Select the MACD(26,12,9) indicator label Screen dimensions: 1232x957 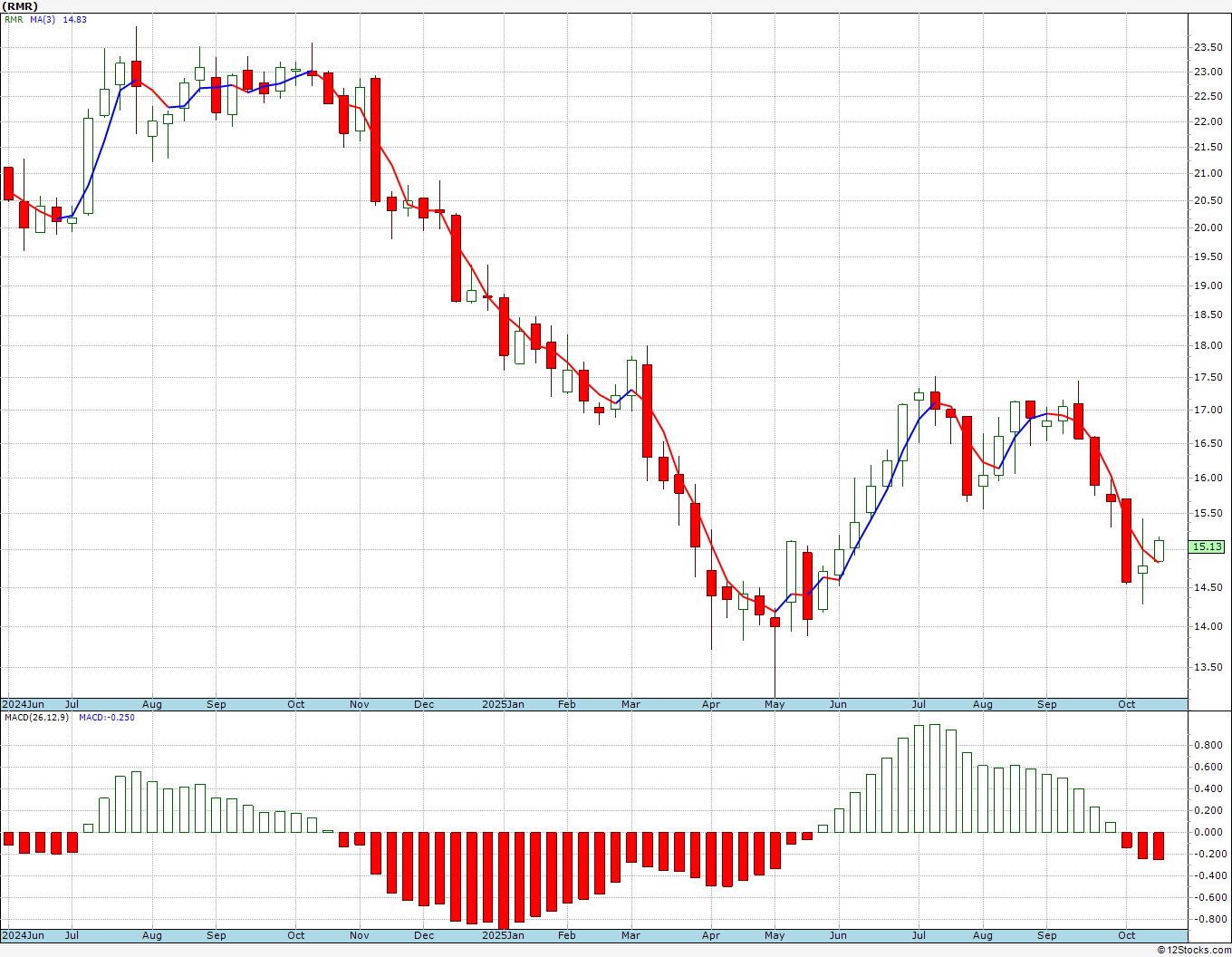coord(37,718)
